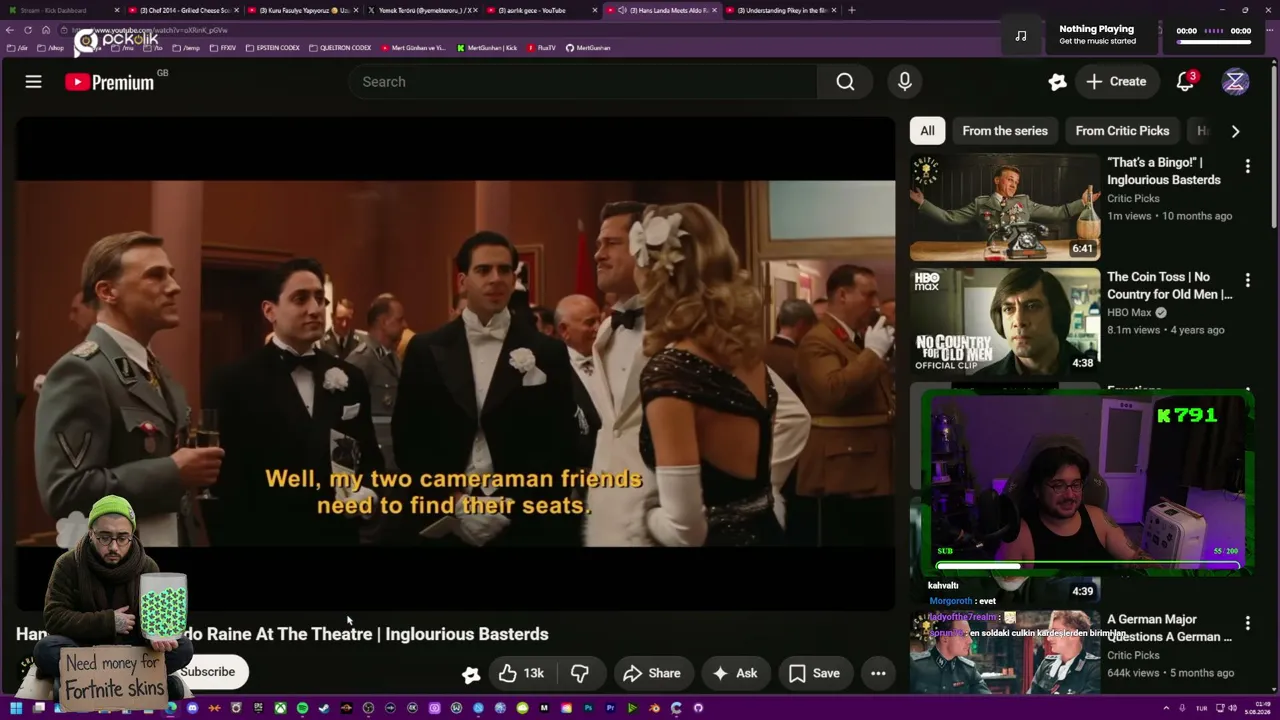The width and height of the screenshot is (1280, 720).
Task: Open Spotify from the taskbar
Action: [x=302, y=708]
